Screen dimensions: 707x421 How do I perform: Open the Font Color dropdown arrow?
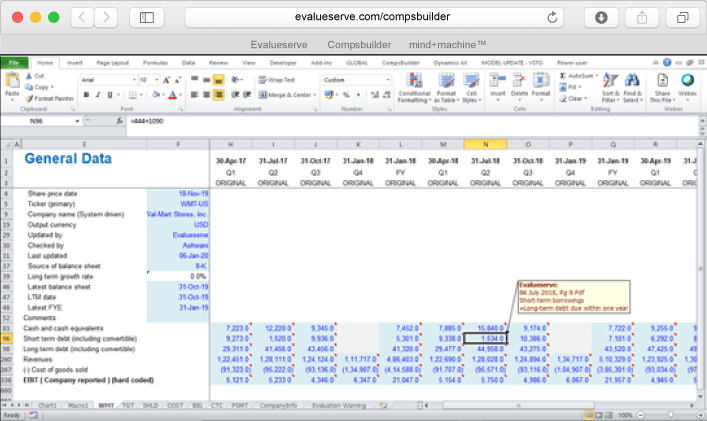(x=180, y=95)
